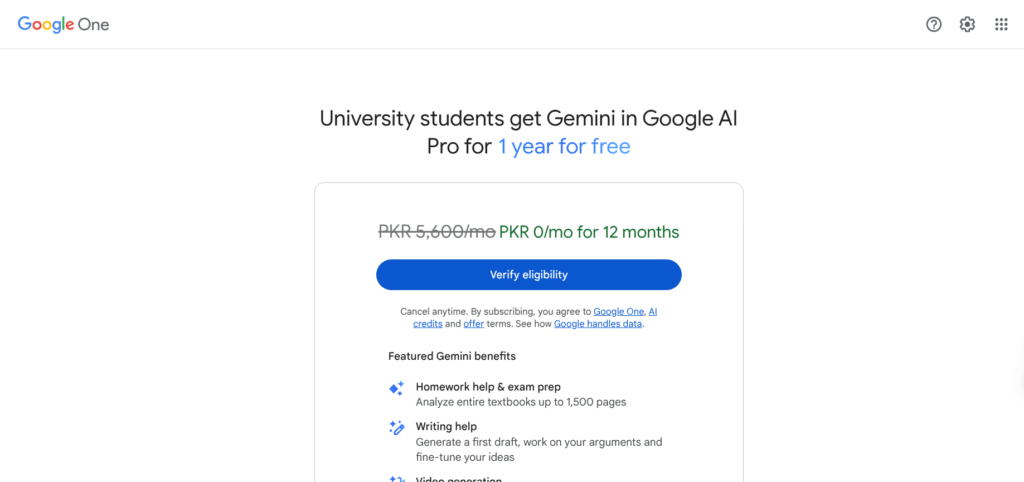
Task: Open the Settings gear icon
Action: [x=967, y=24]
